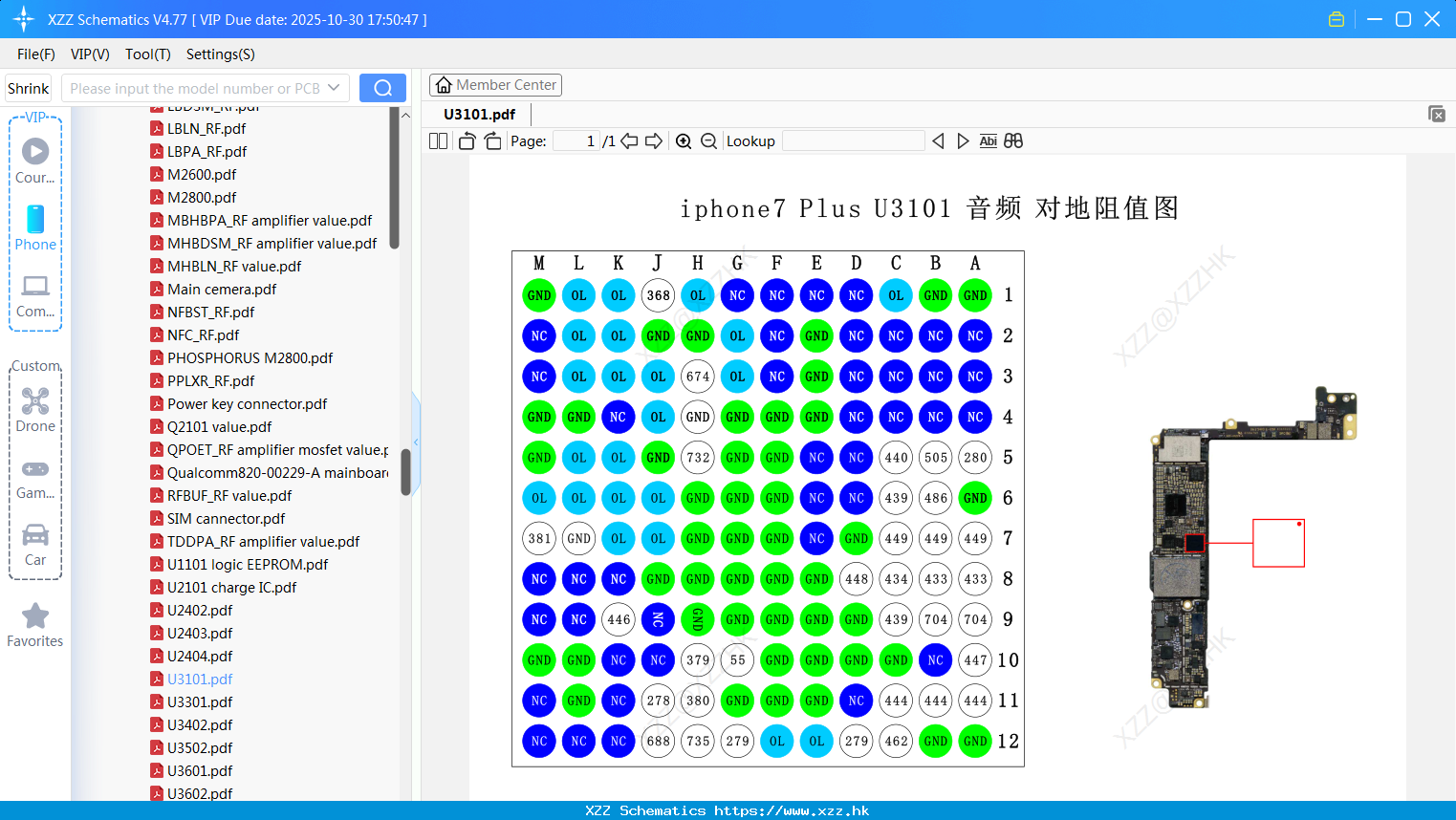Screen dimensions: 1456x820
Task: Click the PDF icon beside SIM connector.pdf
Action: point(156,519)
